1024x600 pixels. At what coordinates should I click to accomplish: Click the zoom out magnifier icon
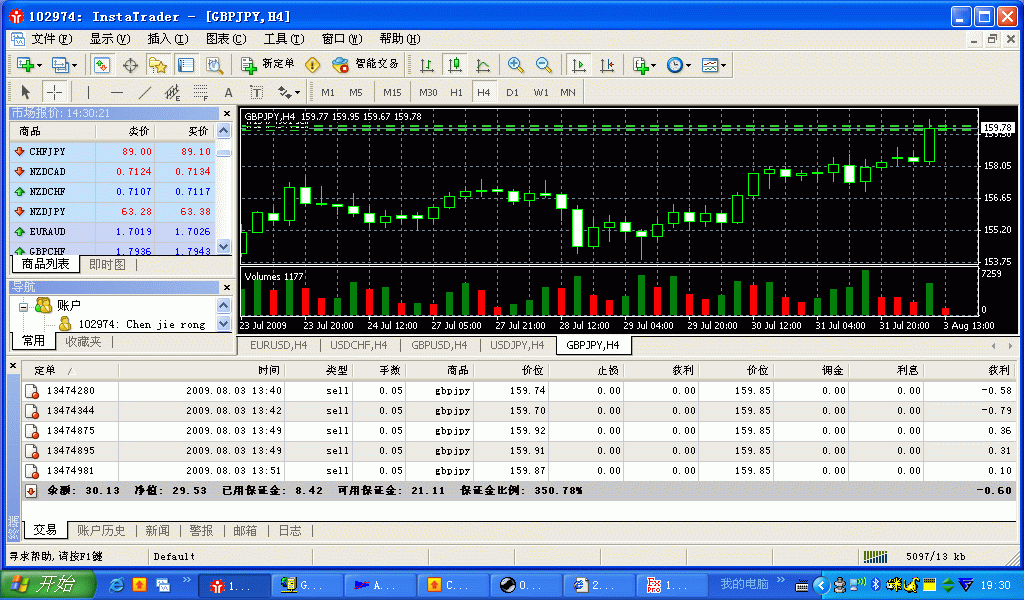[544, 65]
